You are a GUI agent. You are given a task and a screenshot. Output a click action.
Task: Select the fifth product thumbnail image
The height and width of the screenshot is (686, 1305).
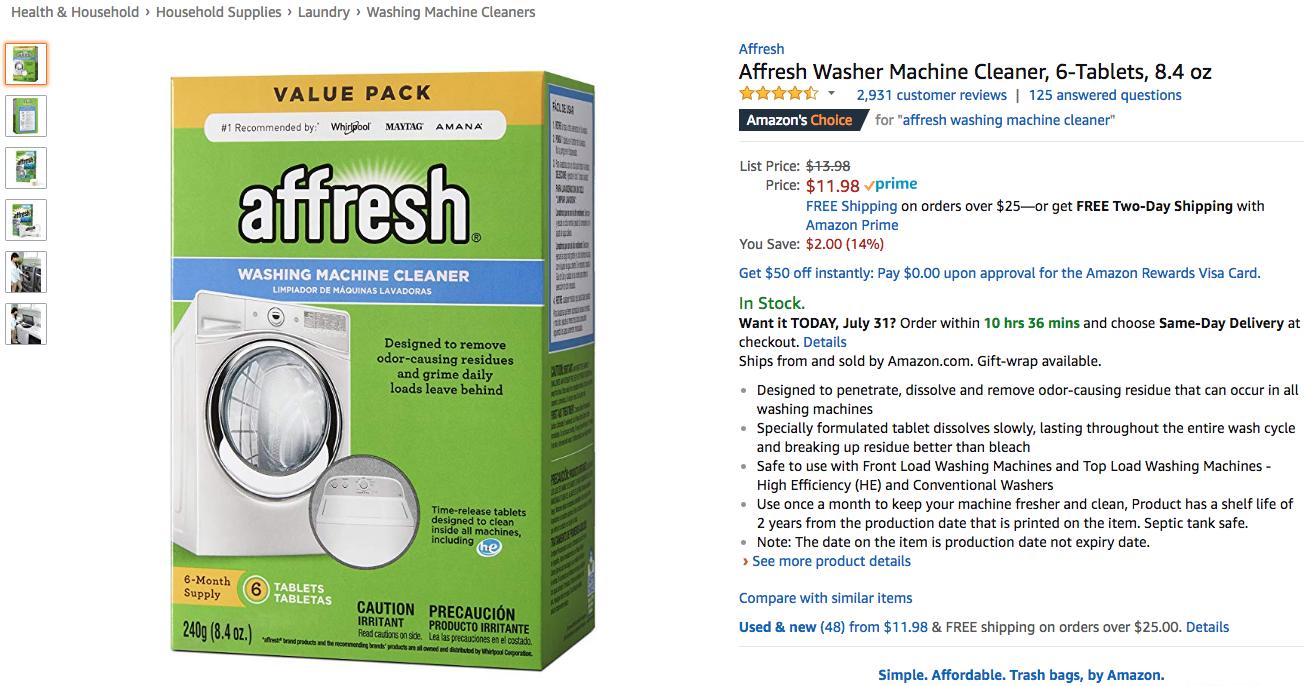click(x=25, y=272)
